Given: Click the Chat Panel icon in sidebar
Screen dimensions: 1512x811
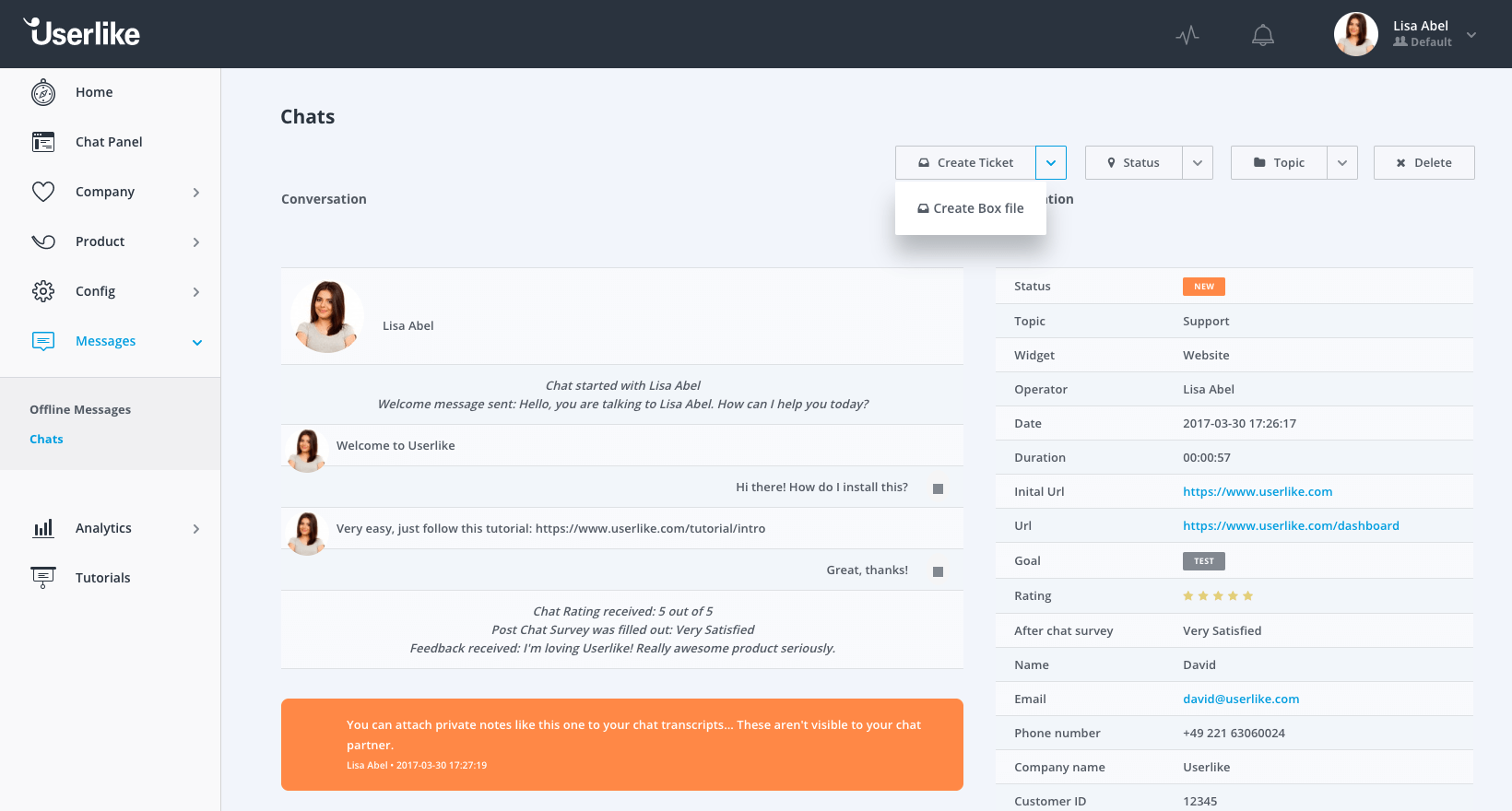Looking at the screenshot, I should click(43, 142).
